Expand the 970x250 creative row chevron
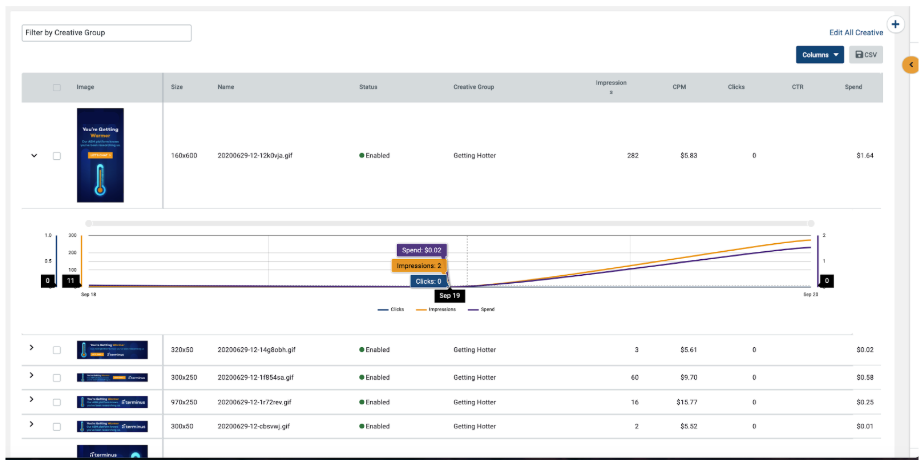 pyautogui.click(x=32, y=399)
